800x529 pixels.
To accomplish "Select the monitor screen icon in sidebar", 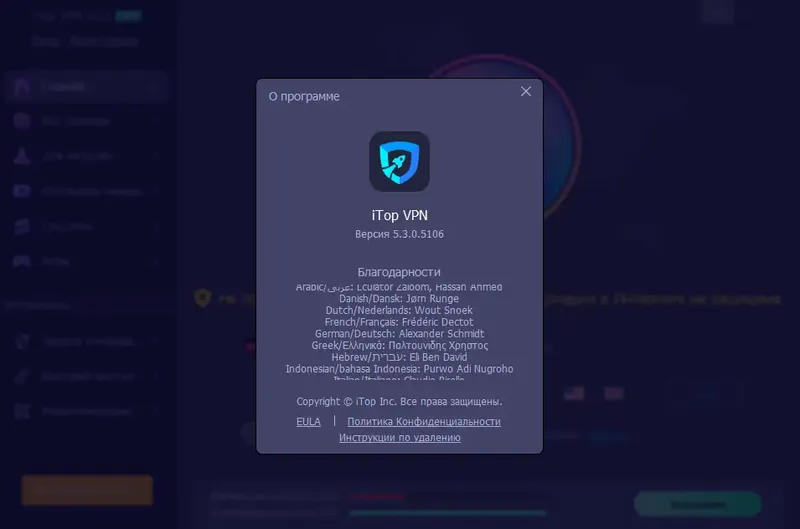I will (x=22, y=191).
